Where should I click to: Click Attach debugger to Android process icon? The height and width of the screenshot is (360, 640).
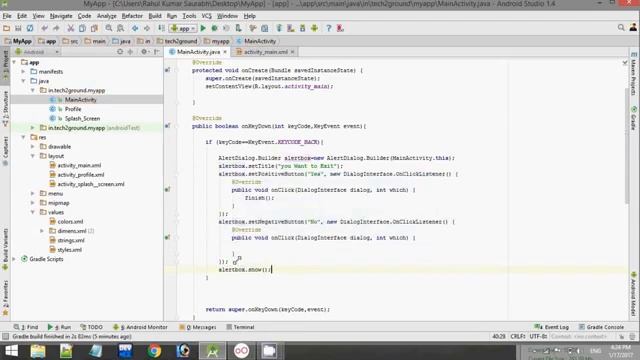click(x=238, y=28)
